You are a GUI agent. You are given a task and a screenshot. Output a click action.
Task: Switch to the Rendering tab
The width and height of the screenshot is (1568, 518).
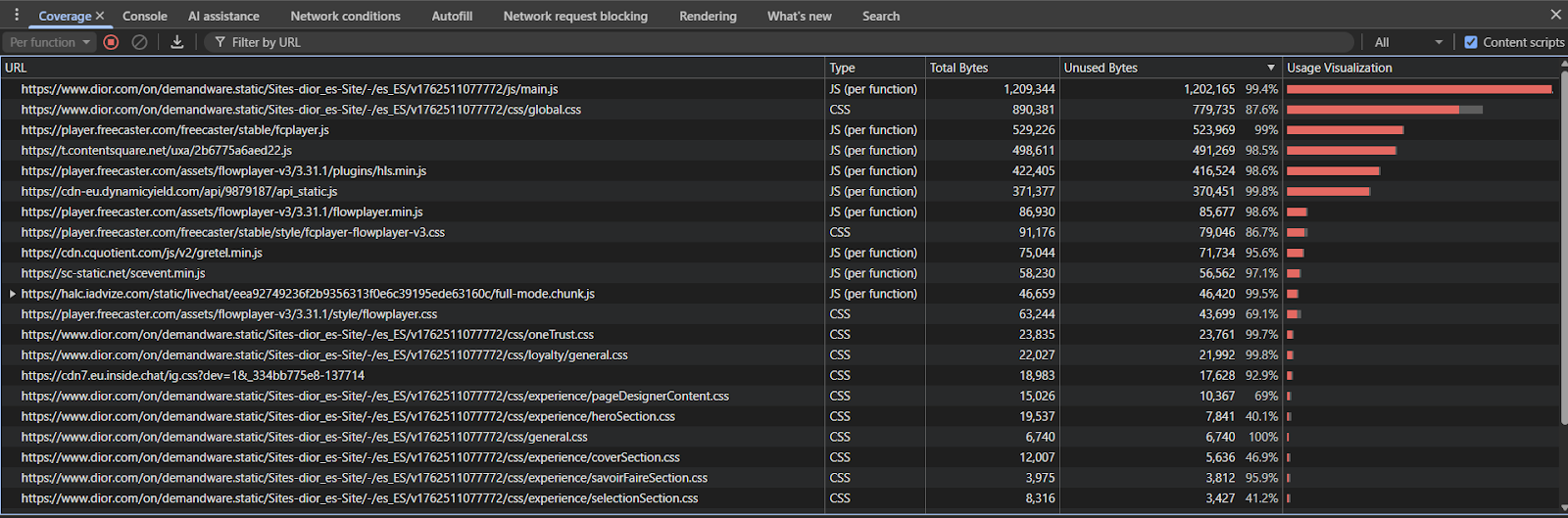pyautogui.click(x=708, y=16)
